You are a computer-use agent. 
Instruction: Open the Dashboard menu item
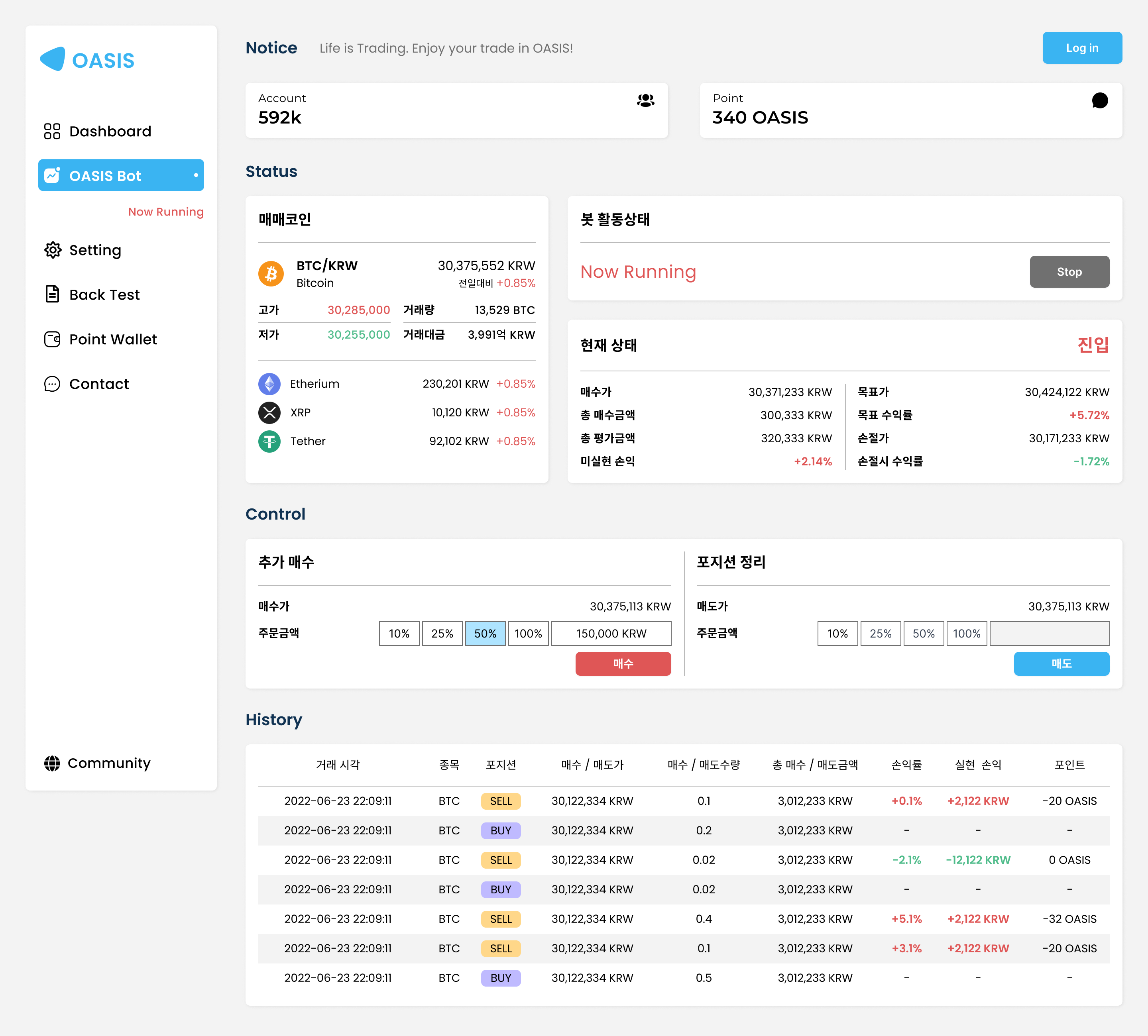(121, 131)
